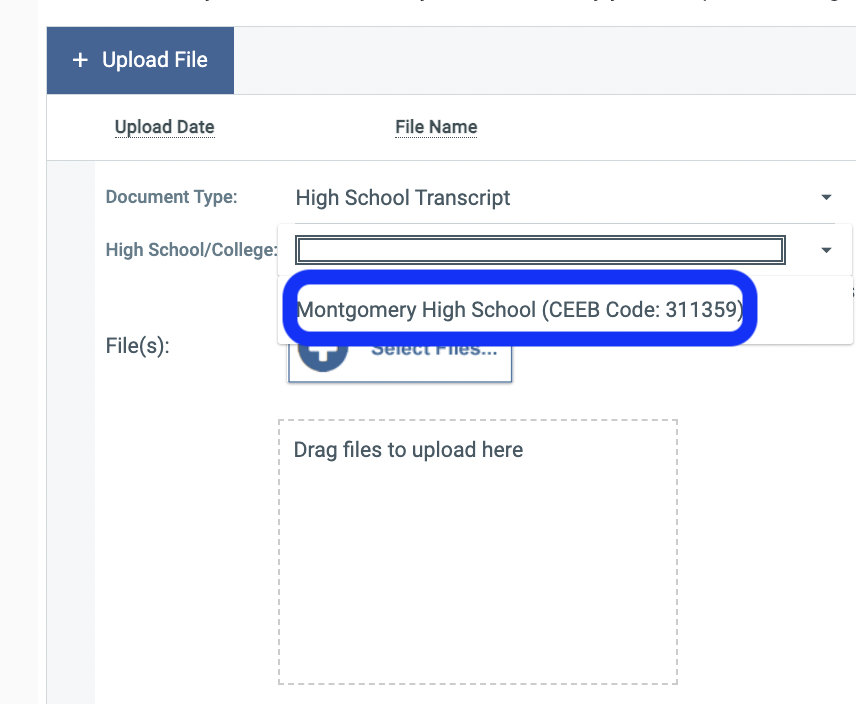Choose Montgomery High School (CEEB Code: 311359)

(x=520, y=310)
